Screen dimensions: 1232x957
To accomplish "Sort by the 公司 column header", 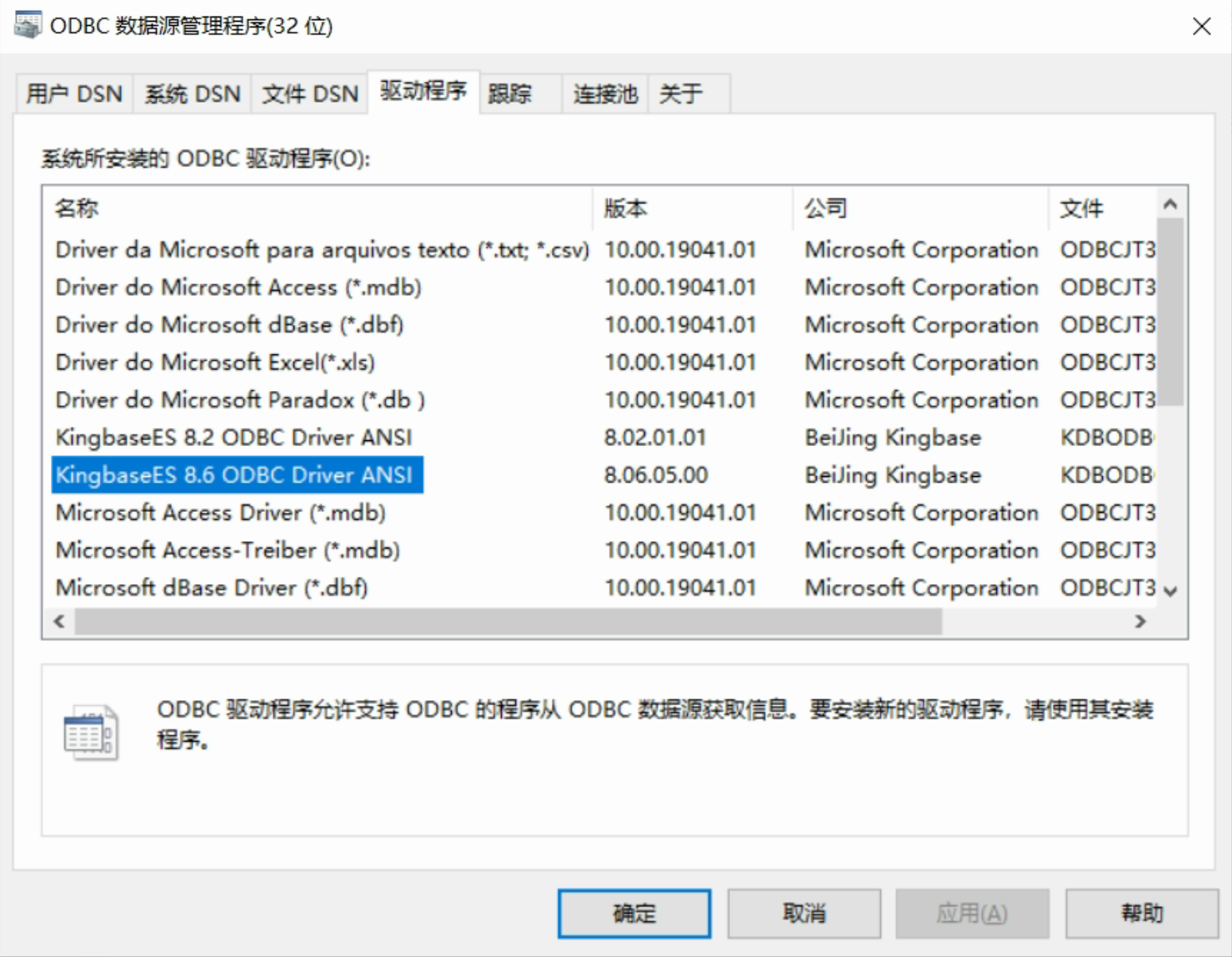I will pos(920,208).
